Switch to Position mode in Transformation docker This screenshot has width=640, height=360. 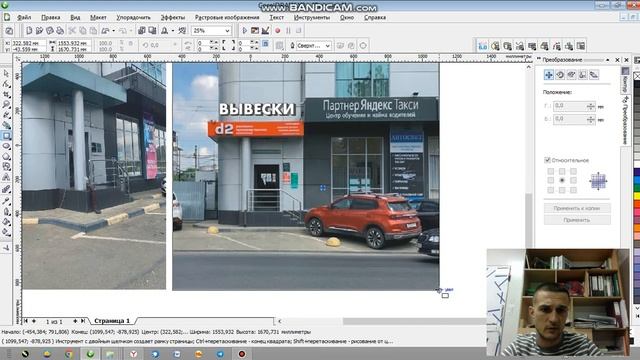tap(549, 75)
